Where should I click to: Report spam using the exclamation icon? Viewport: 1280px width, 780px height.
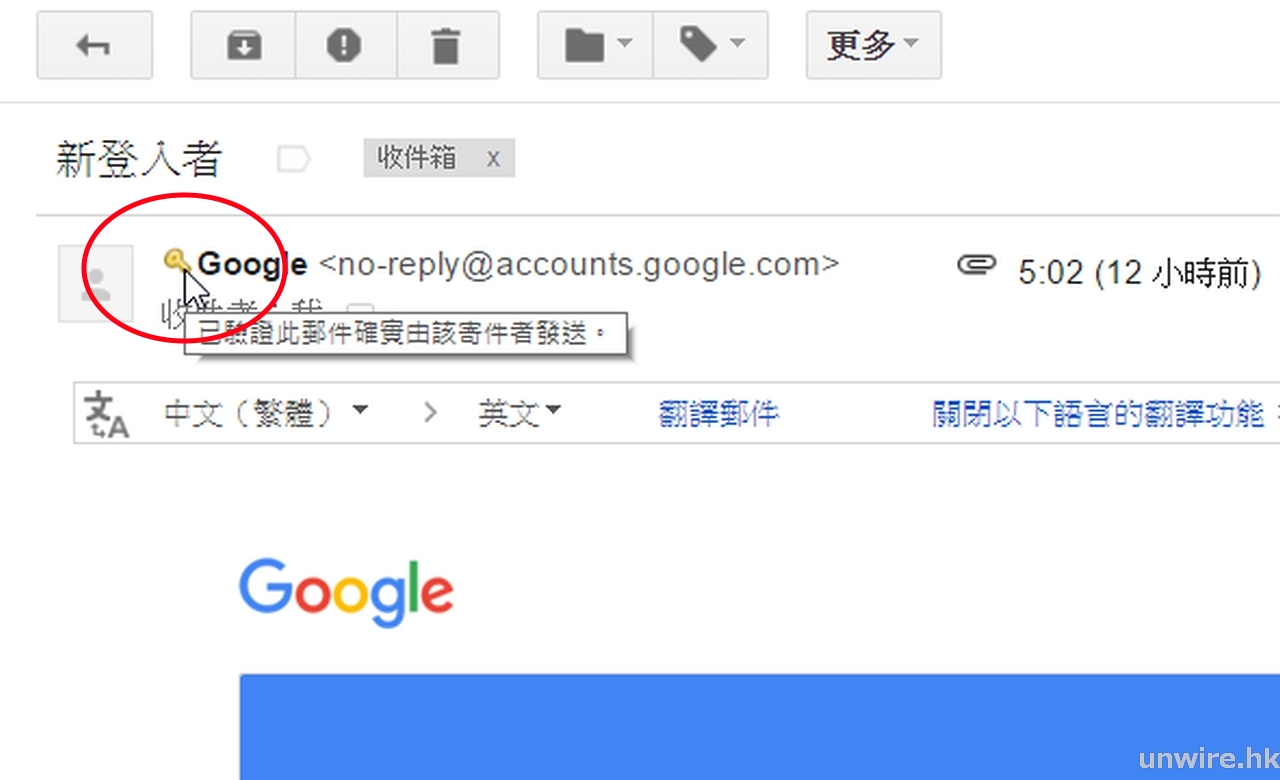point(345,45)
